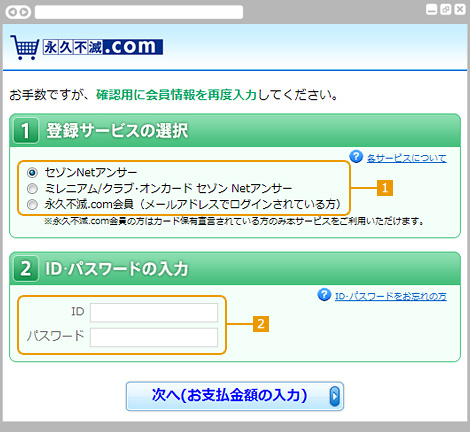Click the help icon beside ID・パスワードをお忘れの方
The height and width of the screenshot is (432, 470).
[324, 295]
